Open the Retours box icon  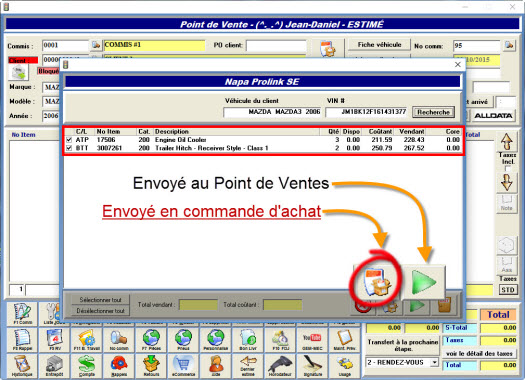pos(151,366)
